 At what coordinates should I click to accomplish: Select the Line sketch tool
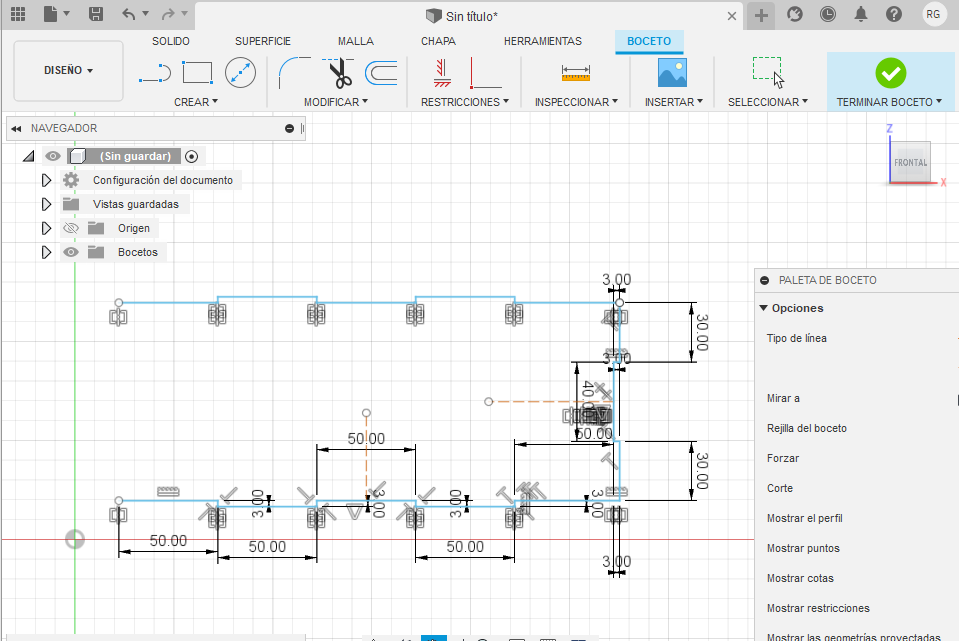[x=155, y=73]
